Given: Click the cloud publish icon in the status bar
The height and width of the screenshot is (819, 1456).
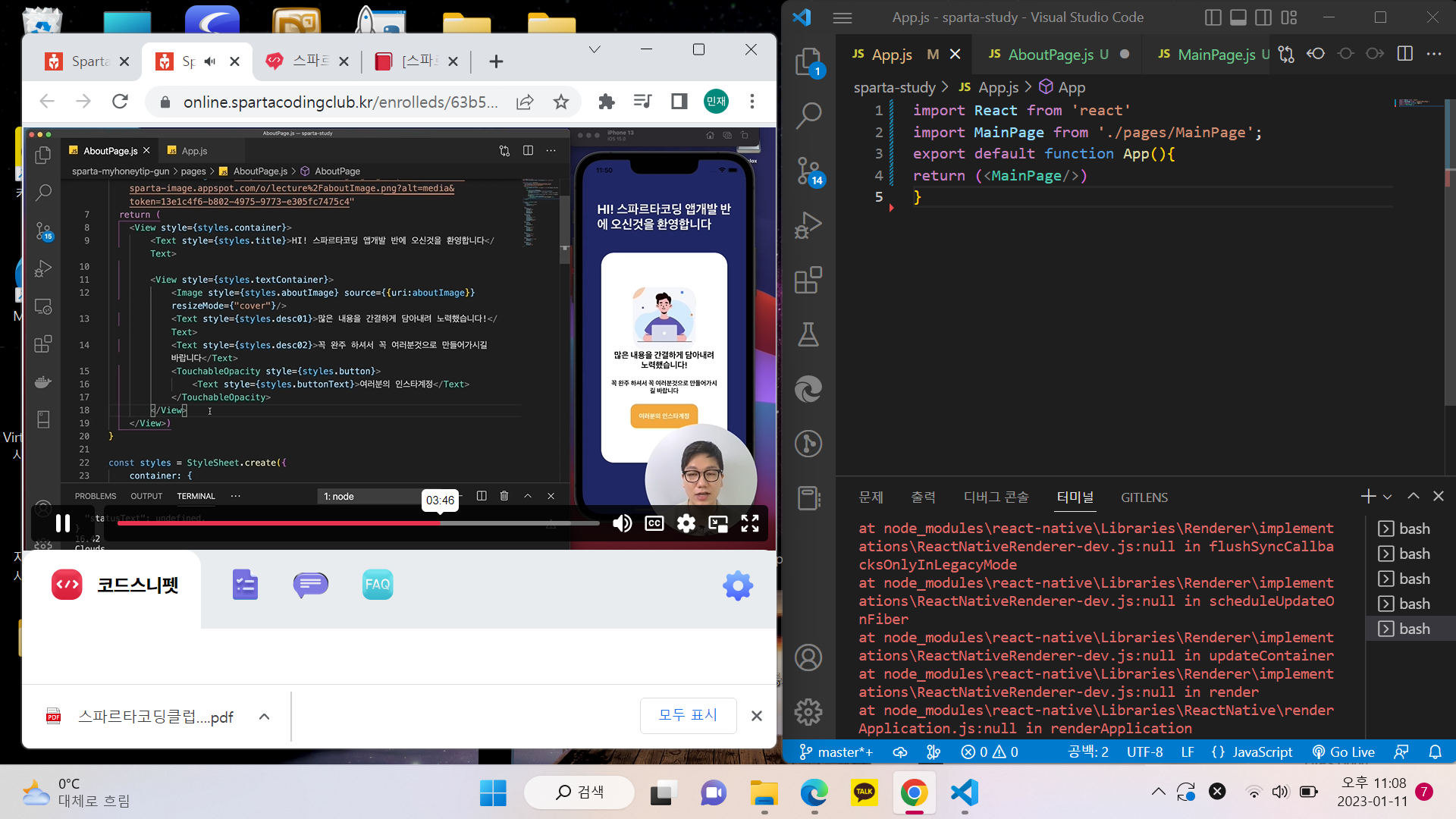Looking at the screenshot, I should point(900,752).
